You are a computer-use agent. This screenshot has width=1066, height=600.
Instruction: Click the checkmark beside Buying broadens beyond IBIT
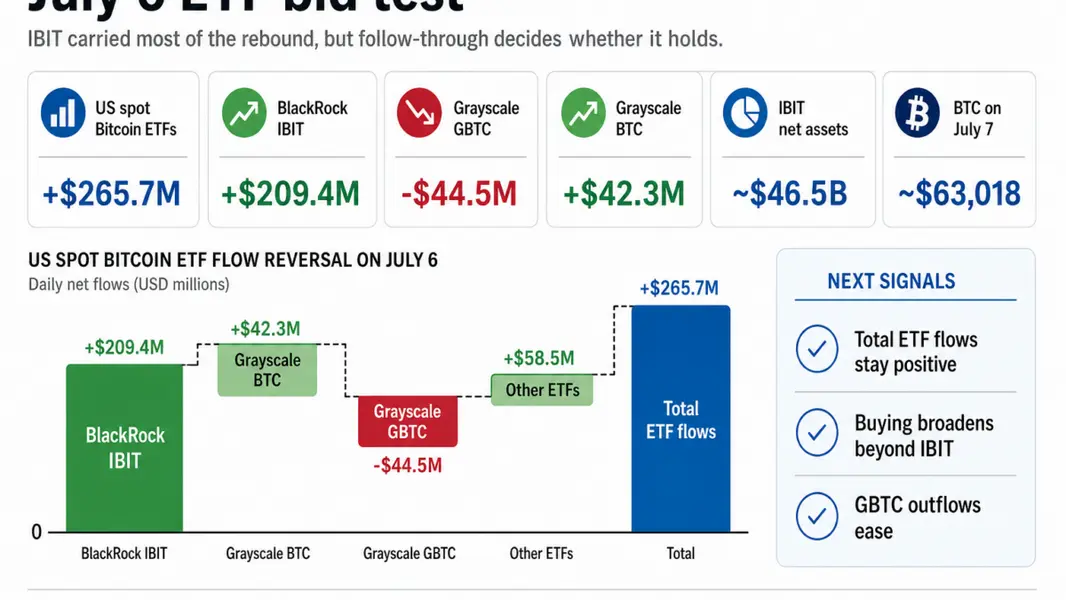coord(816,432)
